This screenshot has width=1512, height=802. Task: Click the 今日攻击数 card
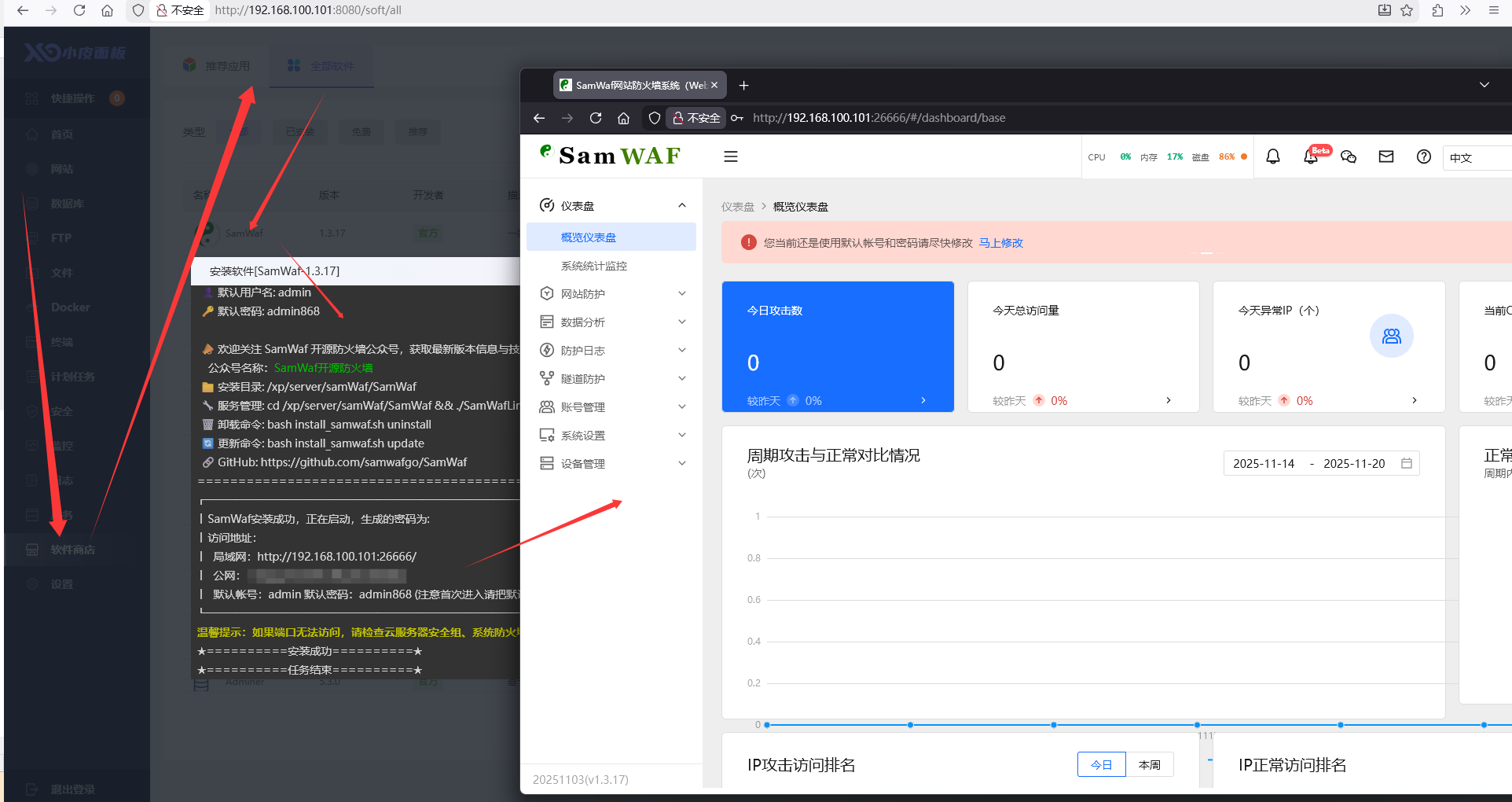click(837, 346)
